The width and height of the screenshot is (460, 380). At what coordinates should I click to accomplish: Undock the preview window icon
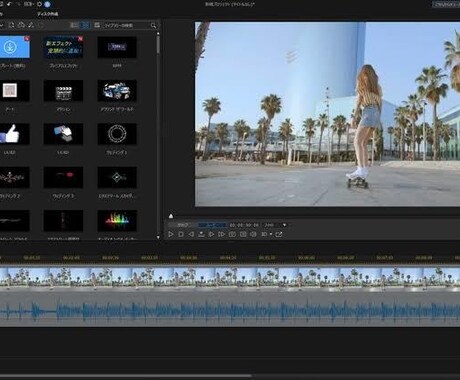pos(279,234)
